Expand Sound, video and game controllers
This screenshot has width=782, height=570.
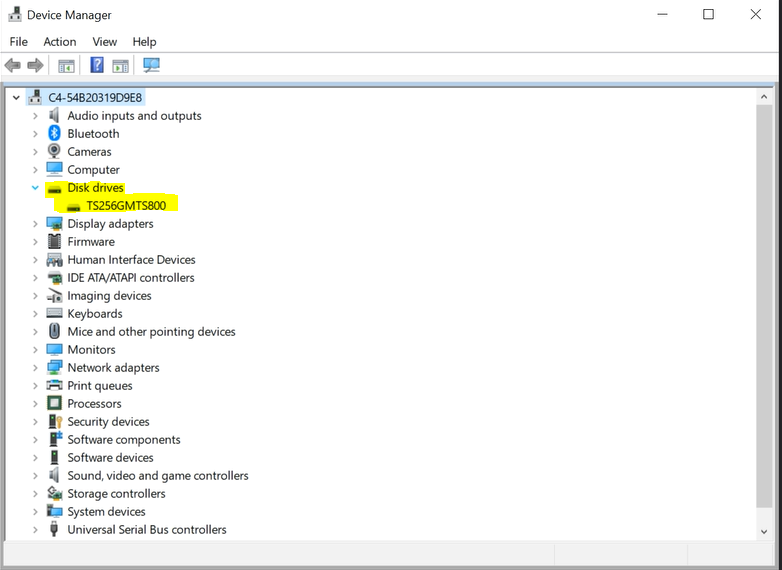(35, 476)
